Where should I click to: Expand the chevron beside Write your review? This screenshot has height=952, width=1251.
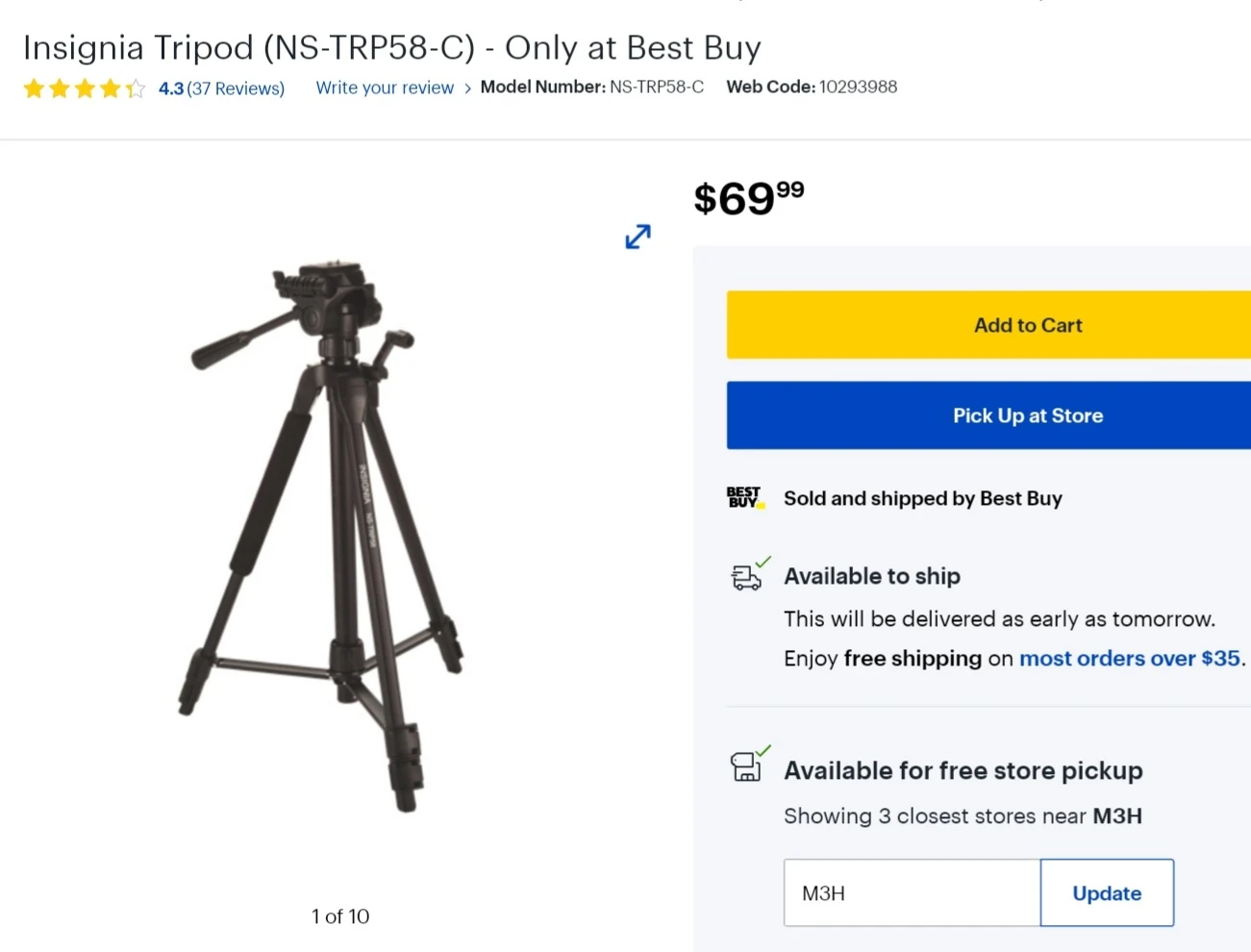[x=467, y=88]
